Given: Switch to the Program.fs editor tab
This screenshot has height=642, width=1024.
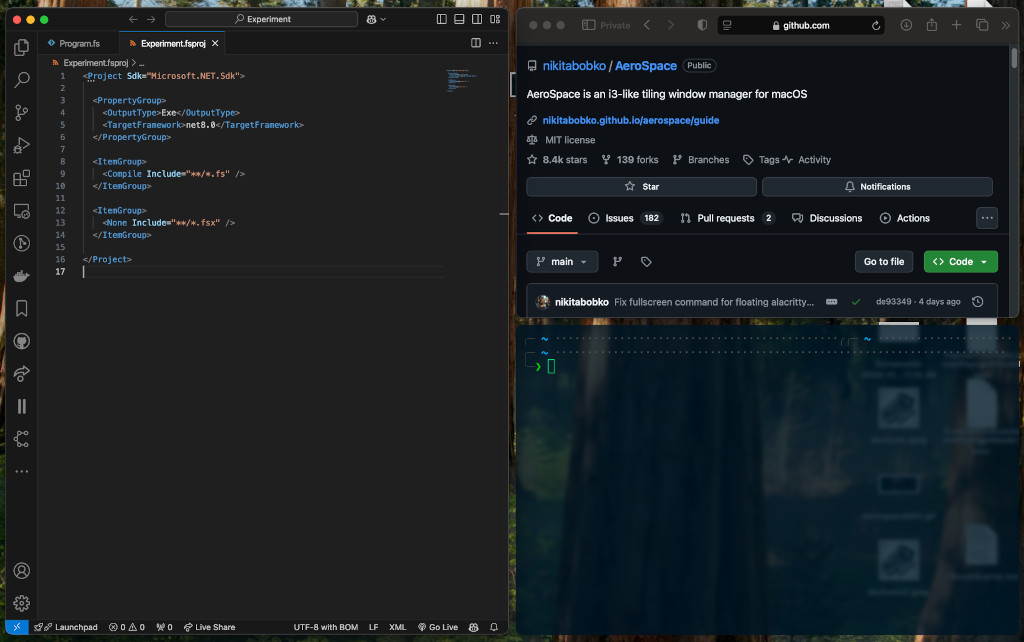Looking at the screenshot, I should tap(78, 43).
